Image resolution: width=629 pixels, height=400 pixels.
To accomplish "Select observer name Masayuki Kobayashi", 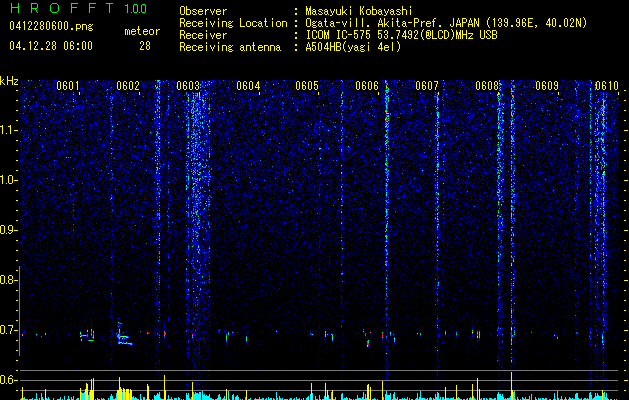I will pos(359,11).
